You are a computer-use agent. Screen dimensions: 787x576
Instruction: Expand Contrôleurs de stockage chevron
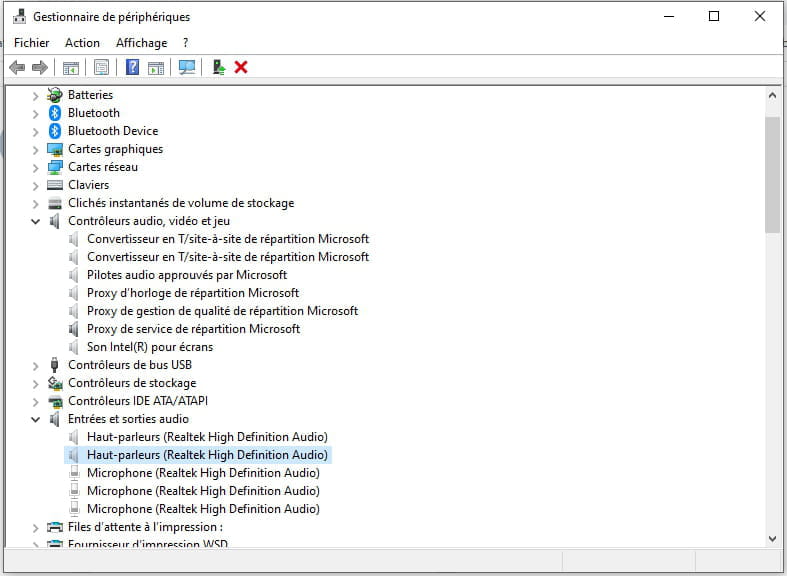click(x=35, y=384)
